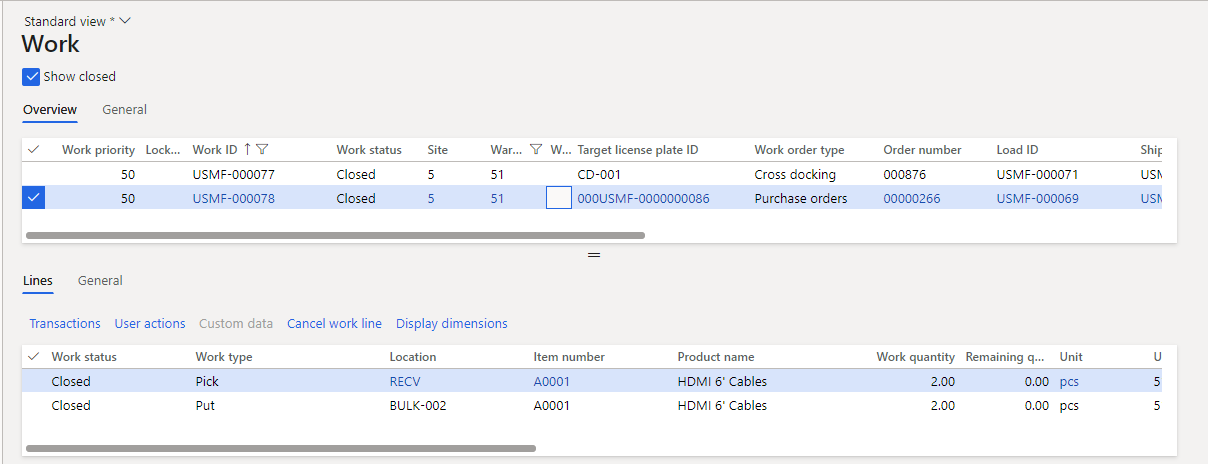Open Transactions for the work line
Viewport: 1208px width, 464px height.
click(x=65, y=323)
